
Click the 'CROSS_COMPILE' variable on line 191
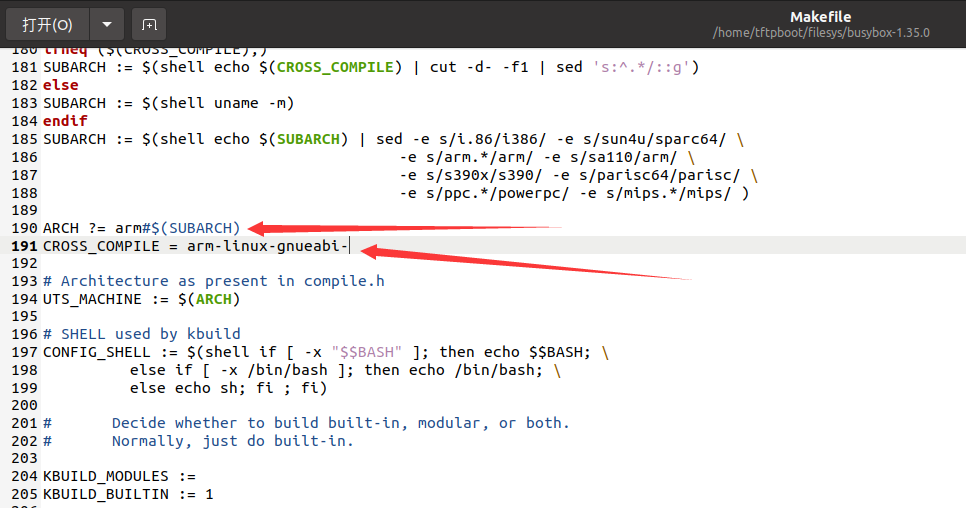[x=101, y=246]
